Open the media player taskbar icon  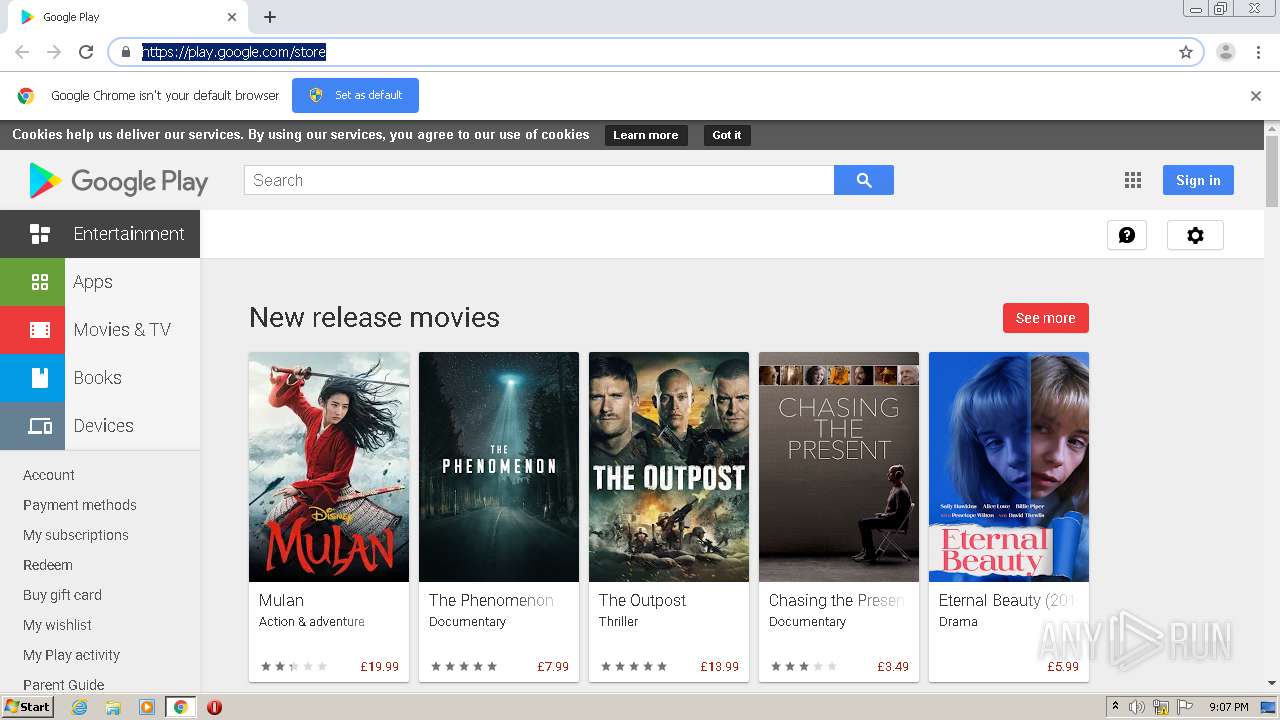pos(146,707)
